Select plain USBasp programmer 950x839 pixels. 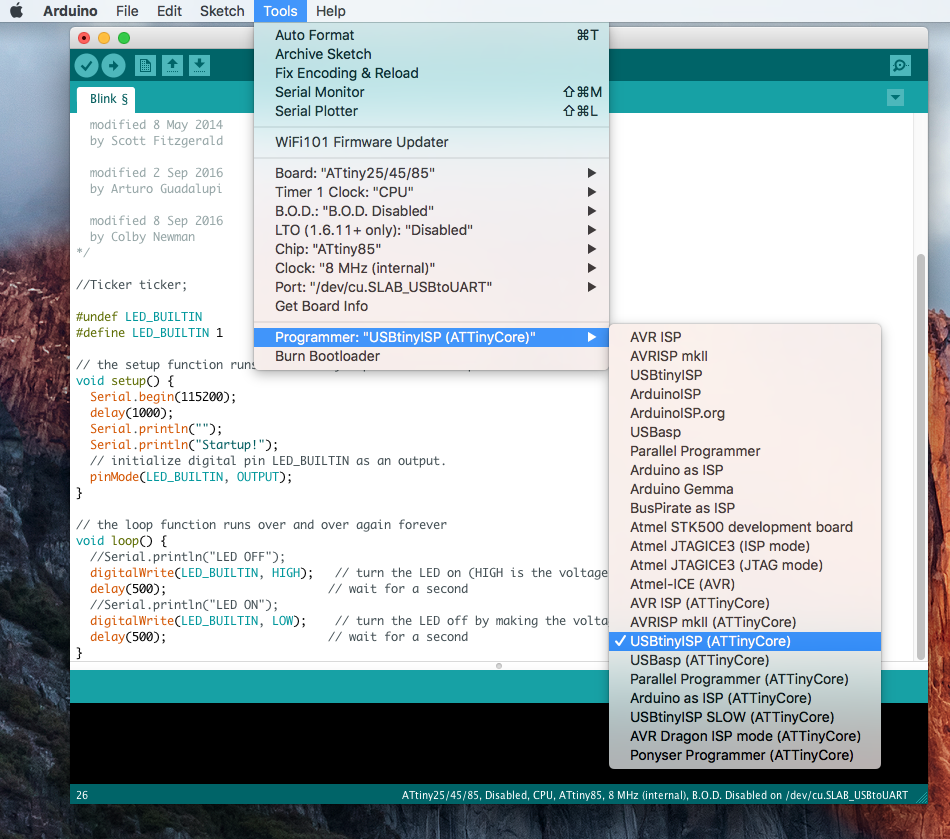coord(745,432)
